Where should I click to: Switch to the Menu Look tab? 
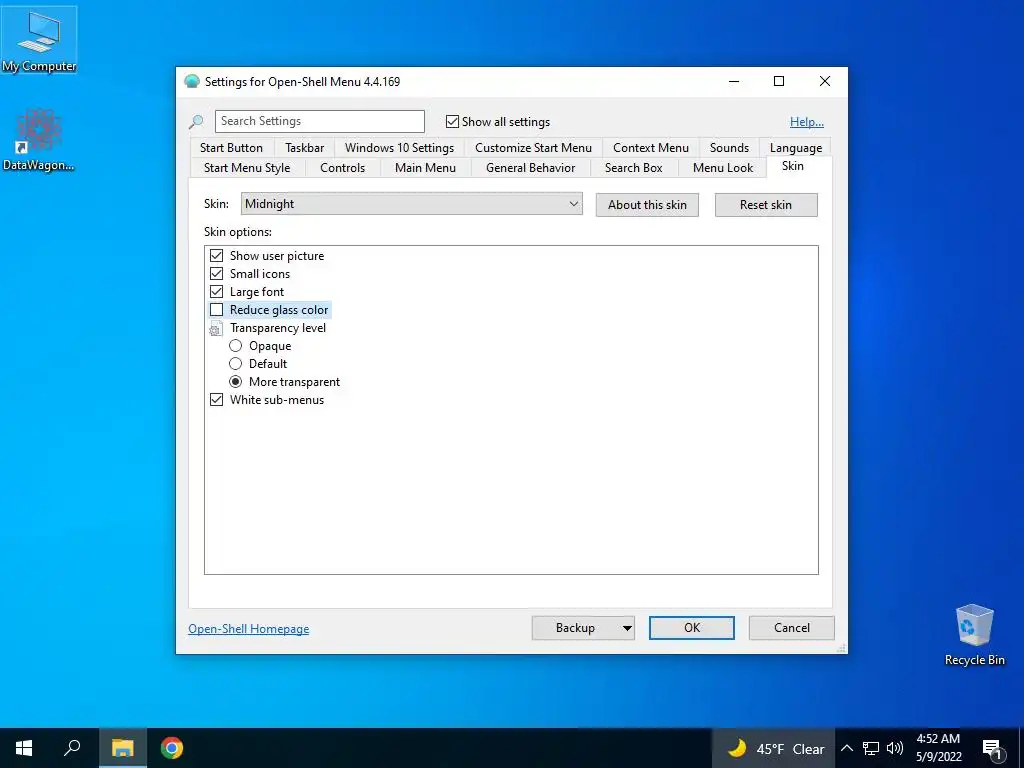point(723,168)
